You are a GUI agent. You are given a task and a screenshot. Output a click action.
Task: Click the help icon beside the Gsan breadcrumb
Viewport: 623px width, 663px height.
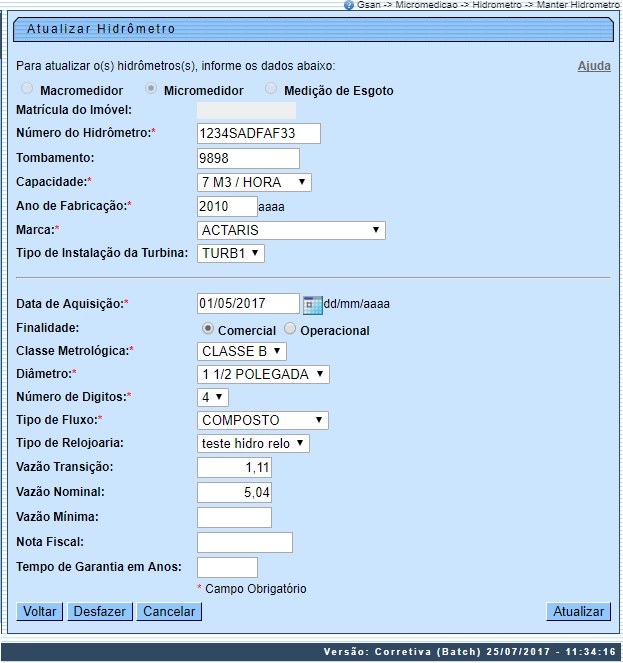tap(348, 5)
